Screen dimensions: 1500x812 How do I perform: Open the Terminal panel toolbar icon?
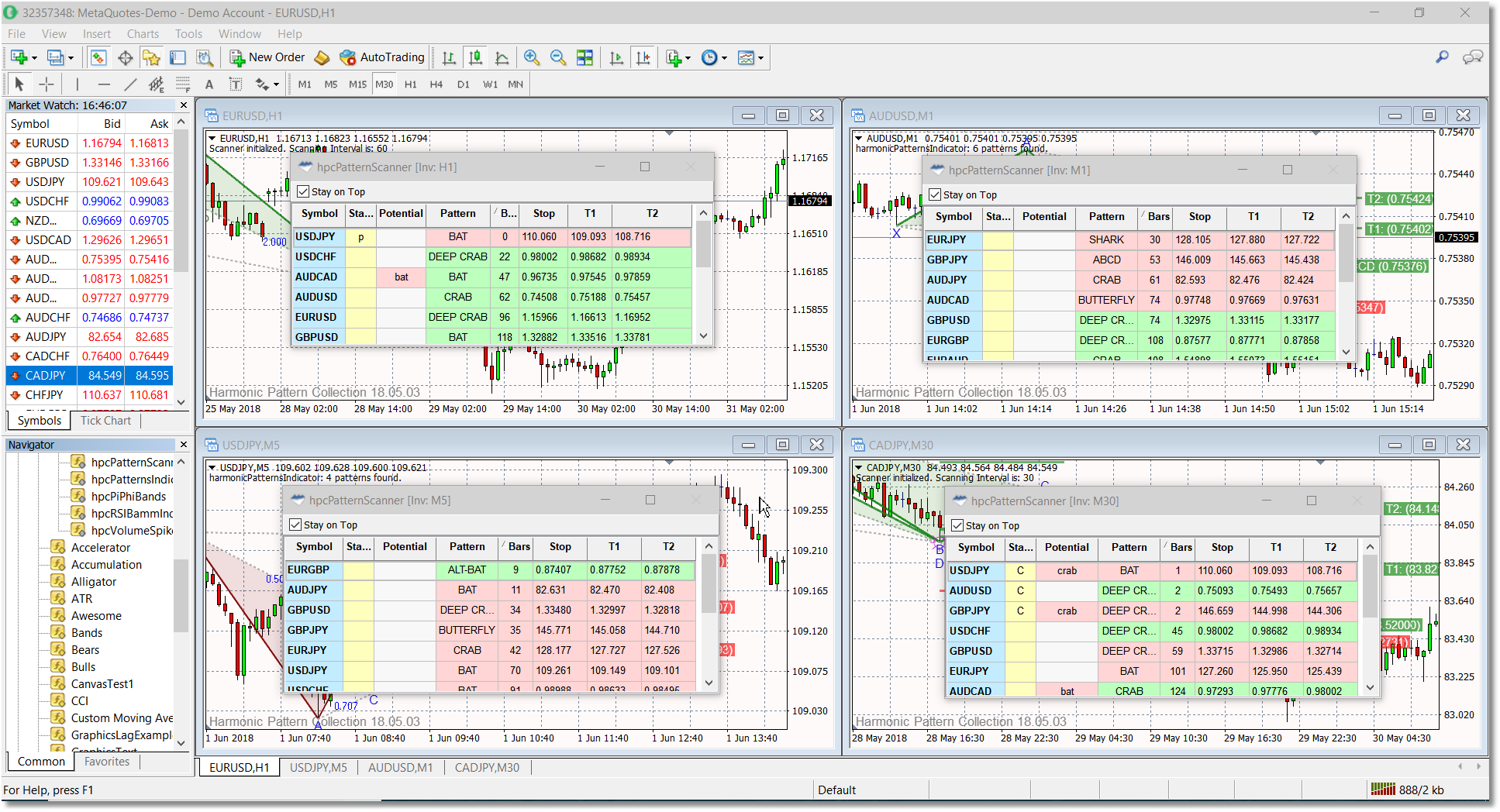[178, 57]
